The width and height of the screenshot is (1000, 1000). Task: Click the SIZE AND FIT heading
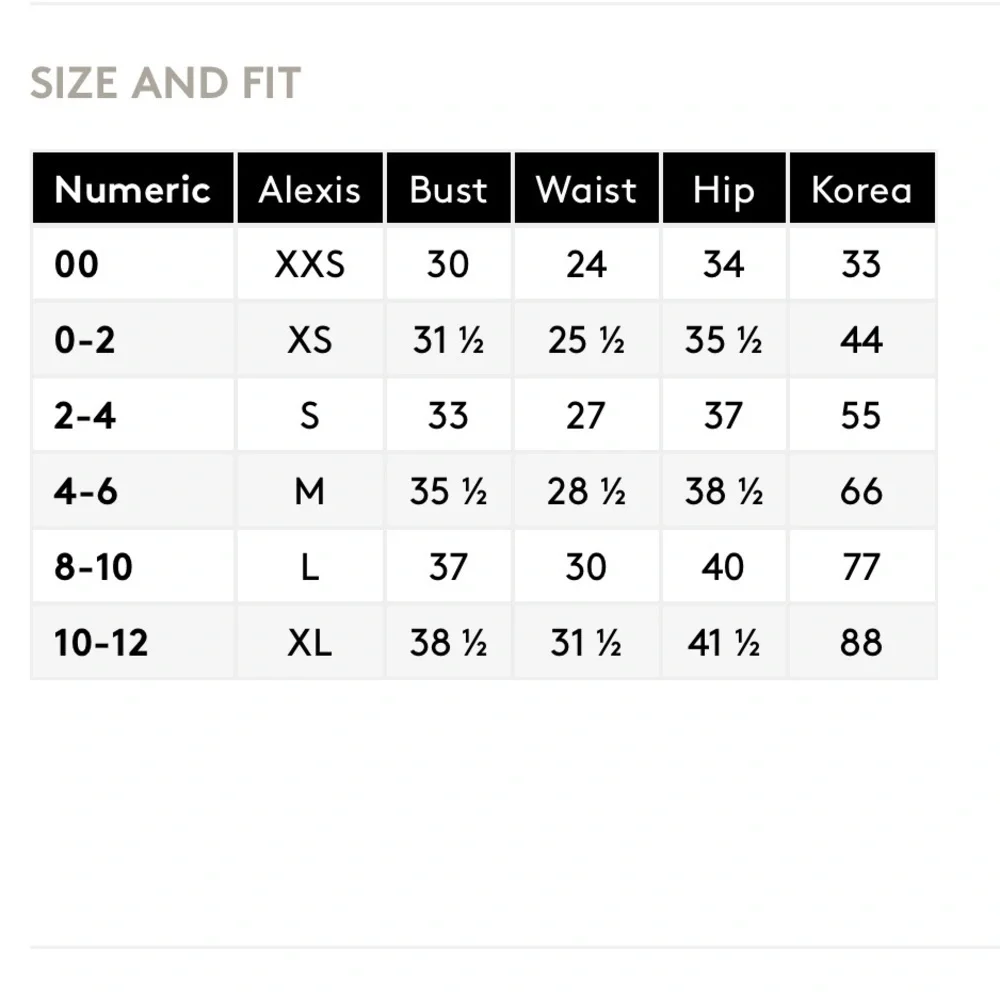[165, 83]
